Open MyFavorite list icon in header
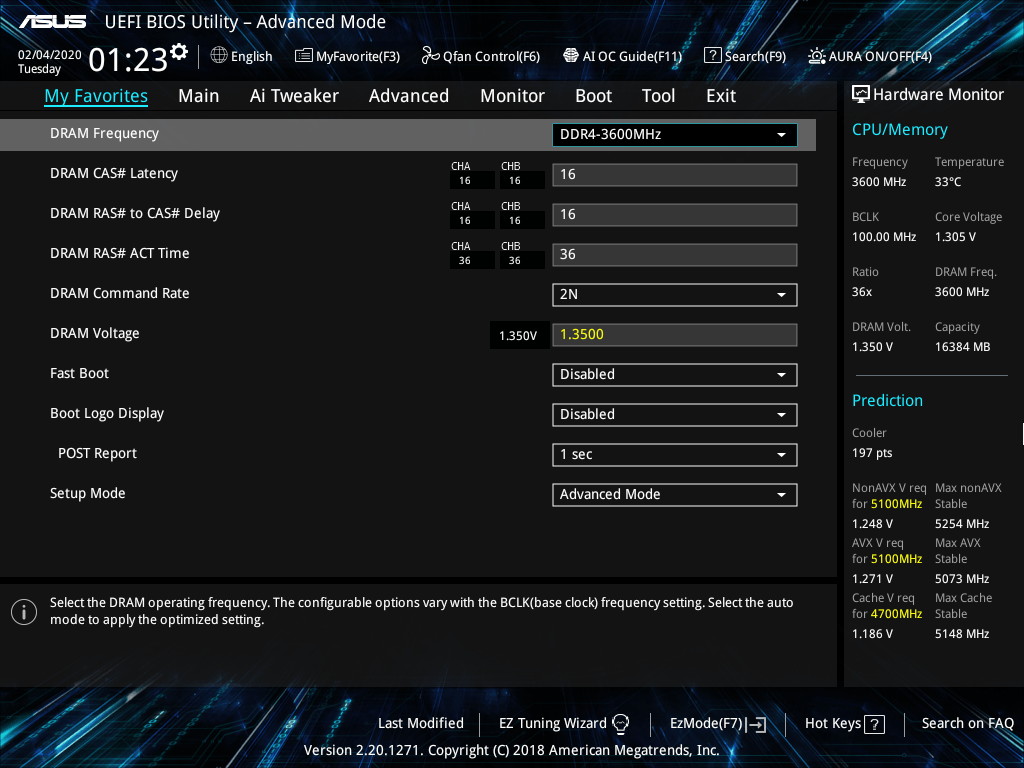 304,56
